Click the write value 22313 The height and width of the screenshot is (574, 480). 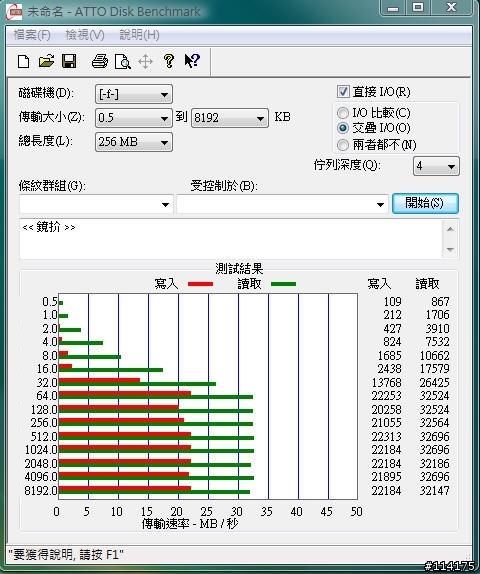pos(386,436)
